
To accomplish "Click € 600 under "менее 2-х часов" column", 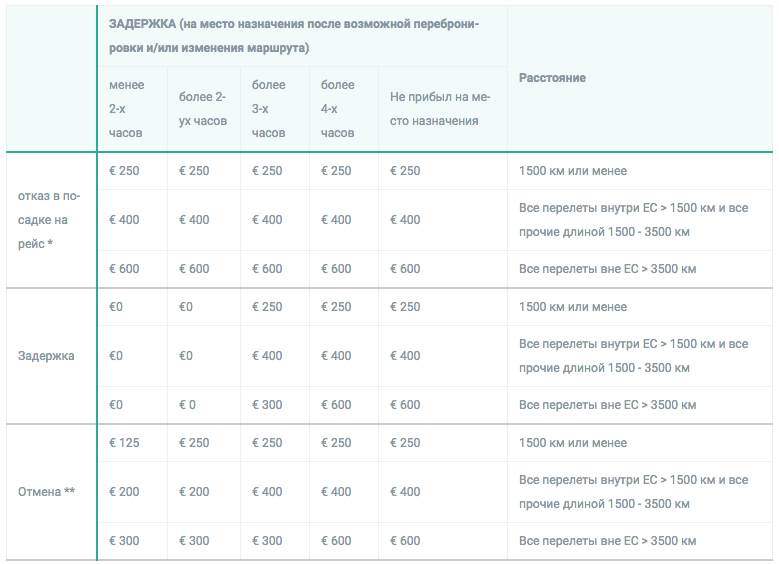I will tap(124, 269).
